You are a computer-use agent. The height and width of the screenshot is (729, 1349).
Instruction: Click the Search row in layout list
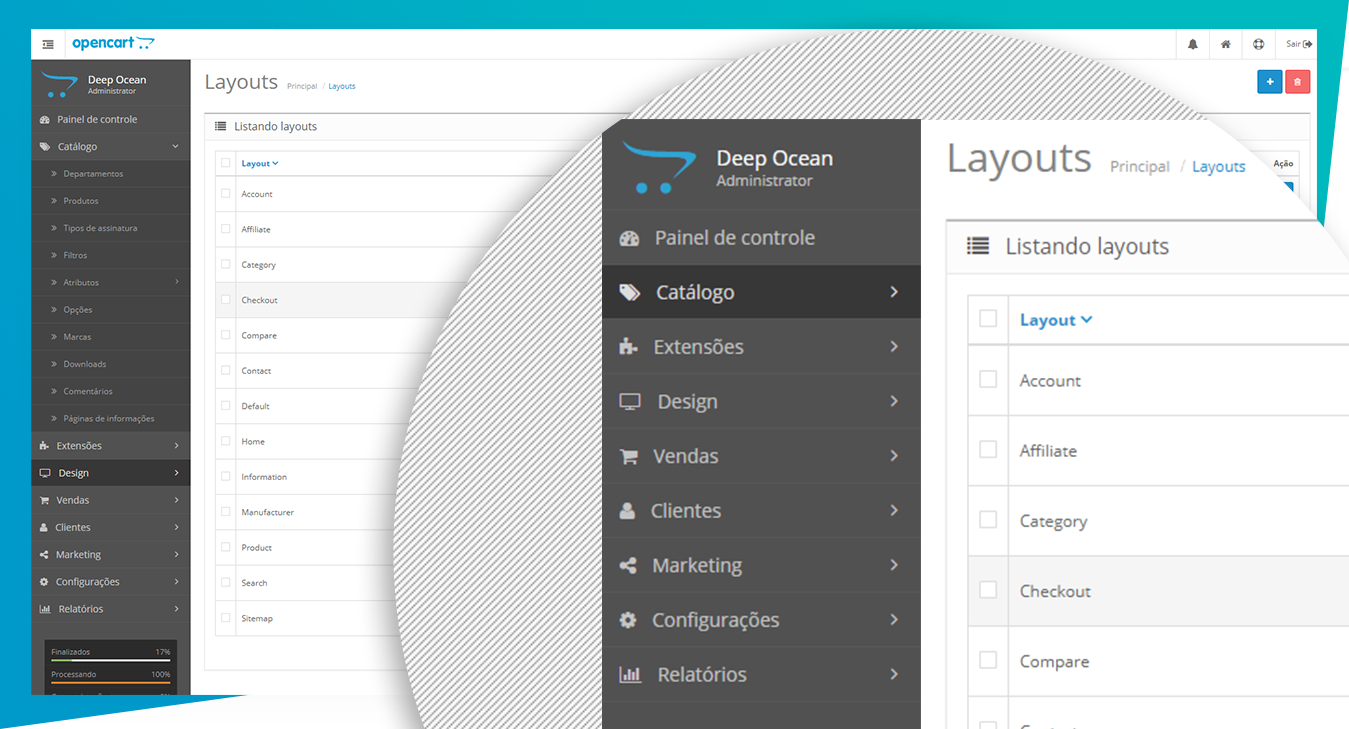pyautogui.click(x=254, y=583)
